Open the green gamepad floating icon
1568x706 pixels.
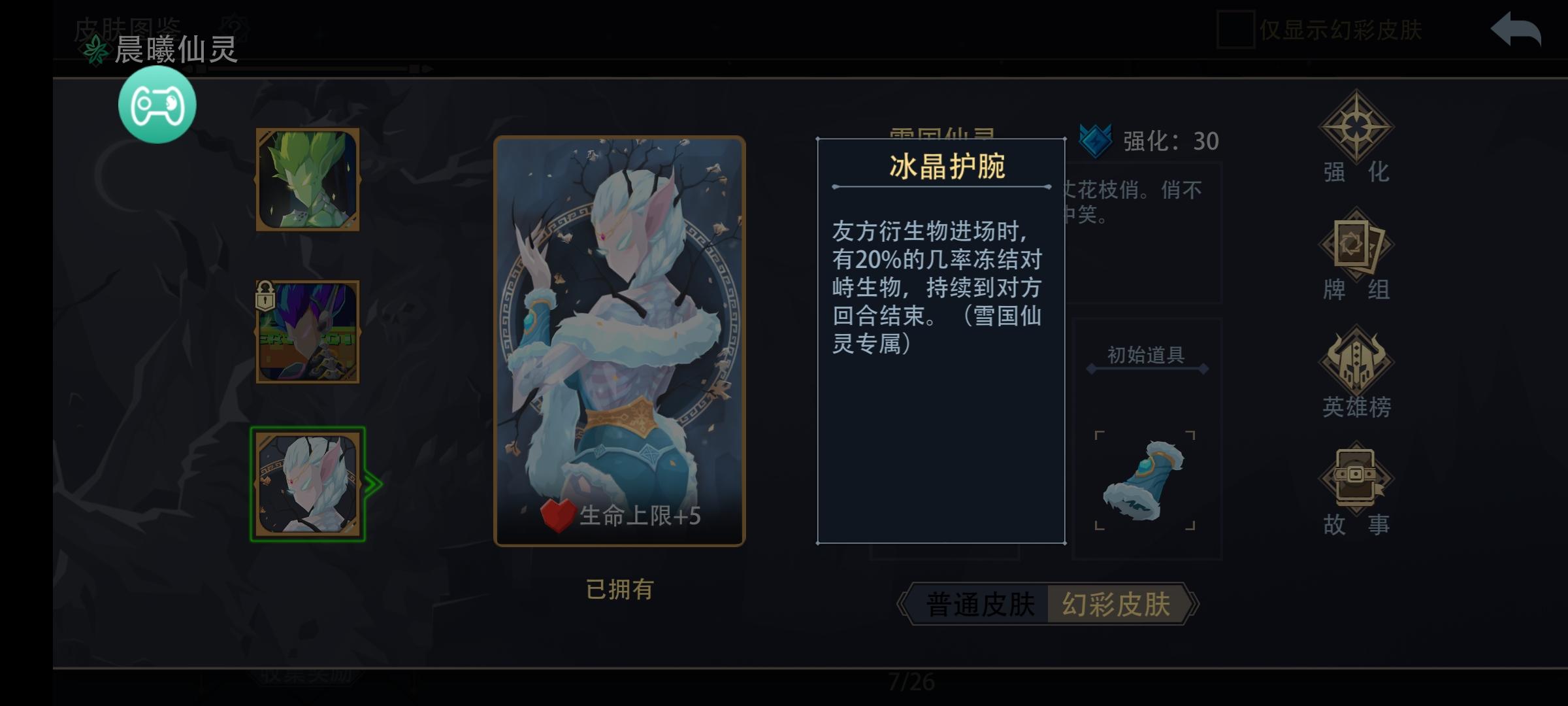click(x=157, y=105)
